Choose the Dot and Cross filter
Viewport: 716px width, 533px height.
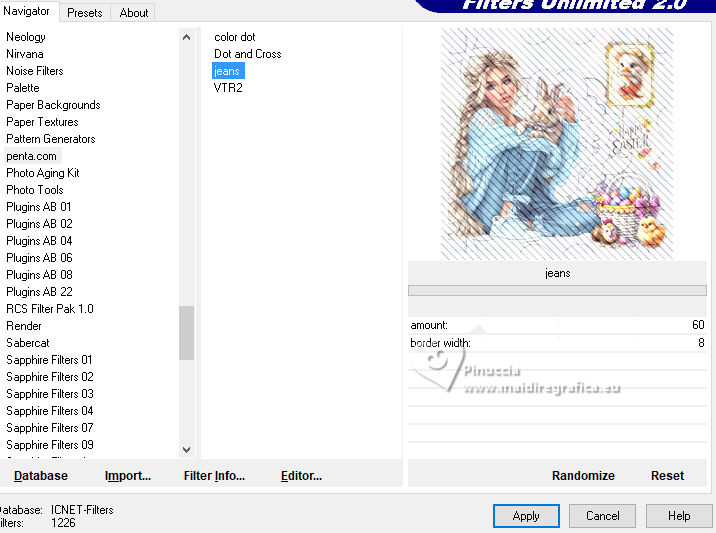click(x=247, y=54)
